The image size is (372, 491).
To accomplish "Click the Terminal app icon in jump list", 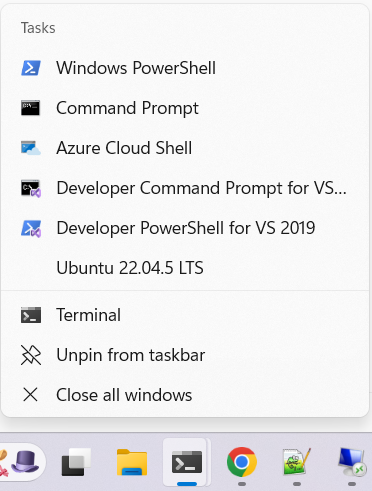I will pyautogui.click(x=31, y=315).
